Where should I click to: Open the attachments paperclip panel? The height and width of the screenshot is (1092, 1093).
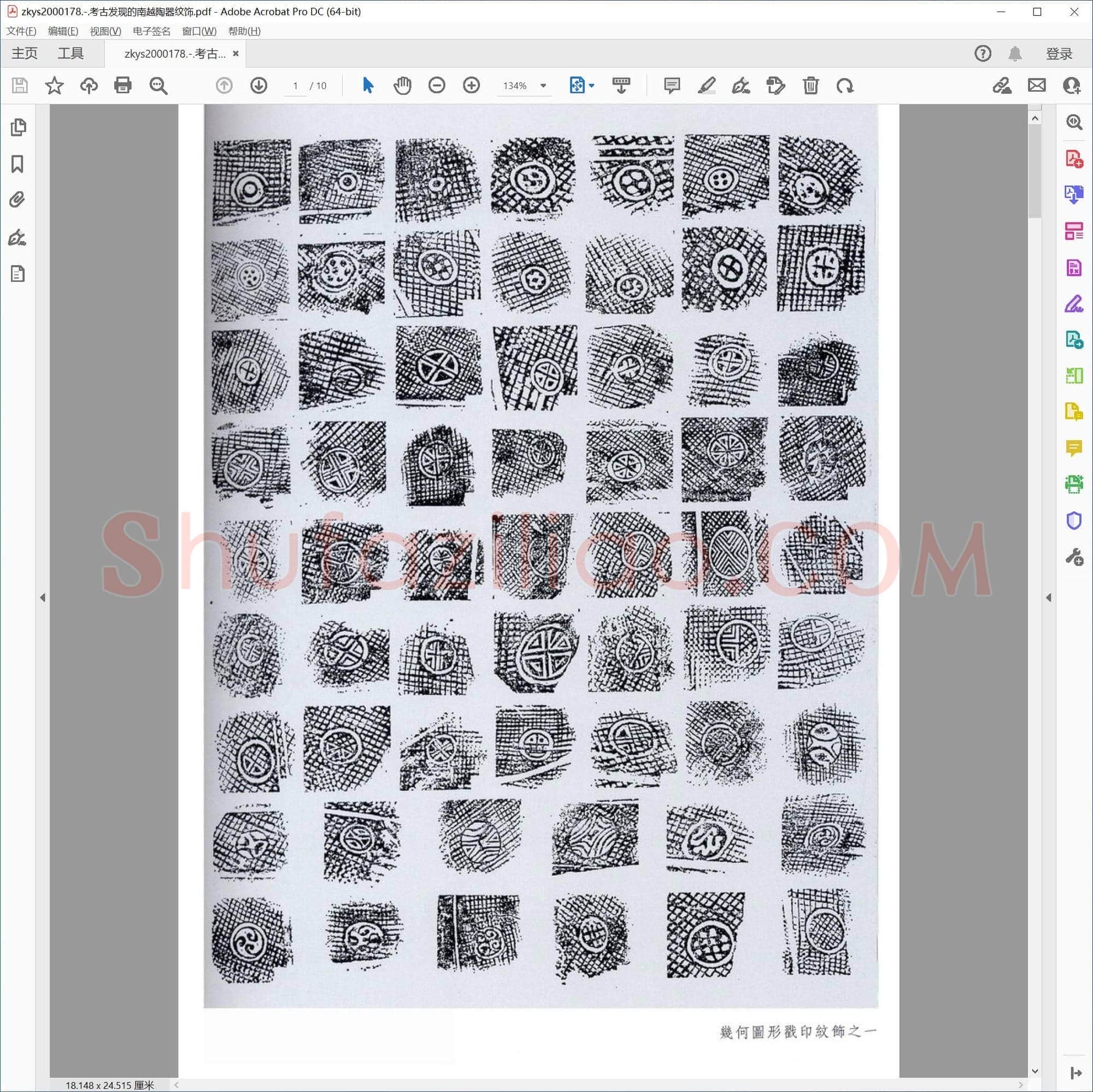point(17,199)
